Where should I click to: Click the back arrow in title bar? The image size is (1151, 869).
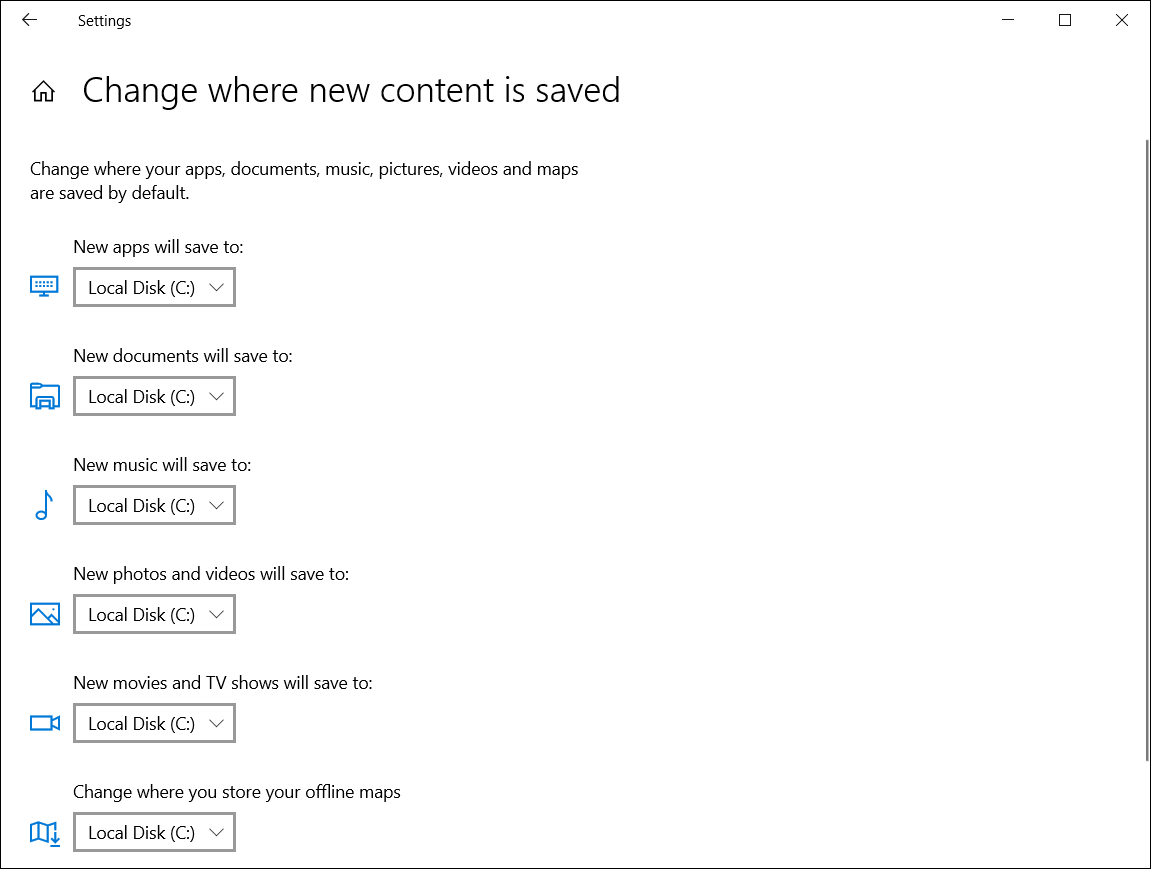tap(29, 20)
